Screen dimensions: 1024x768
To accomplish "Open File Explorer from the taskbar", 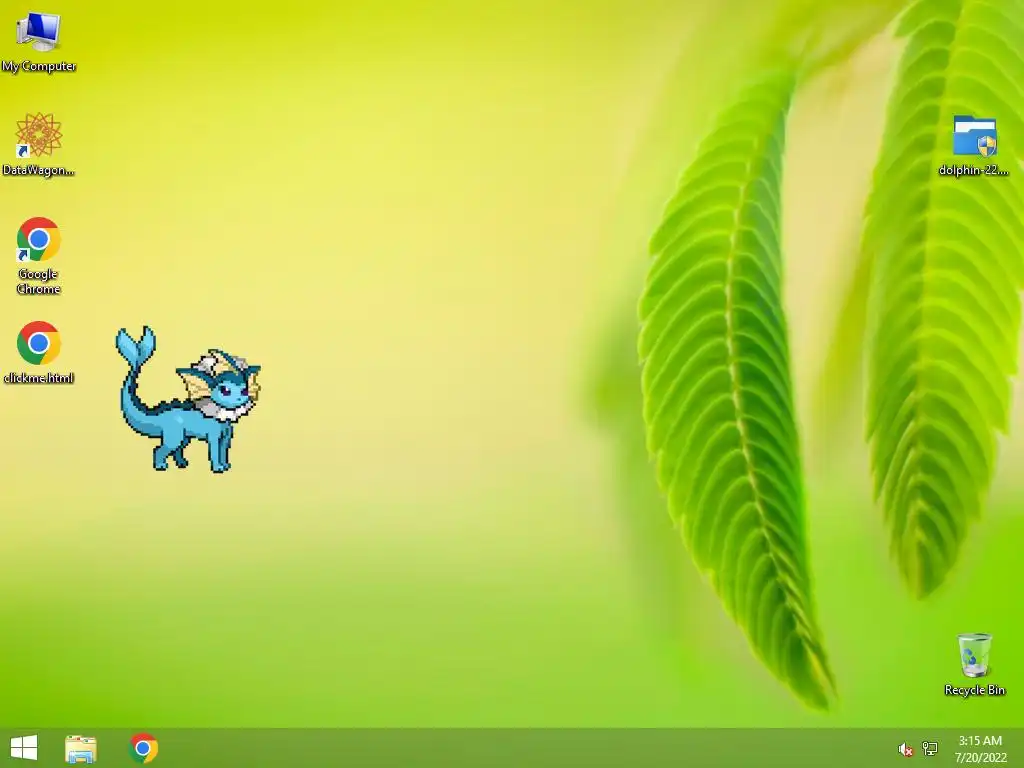I will click(81, 748).
